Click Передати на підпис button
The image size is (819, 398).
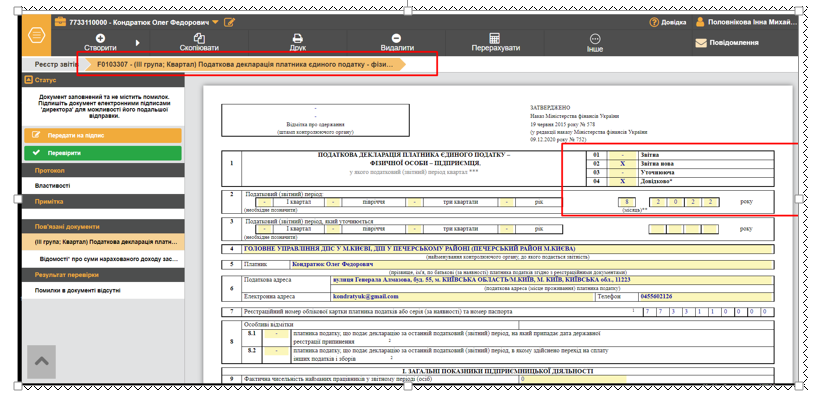coord(103,135)
